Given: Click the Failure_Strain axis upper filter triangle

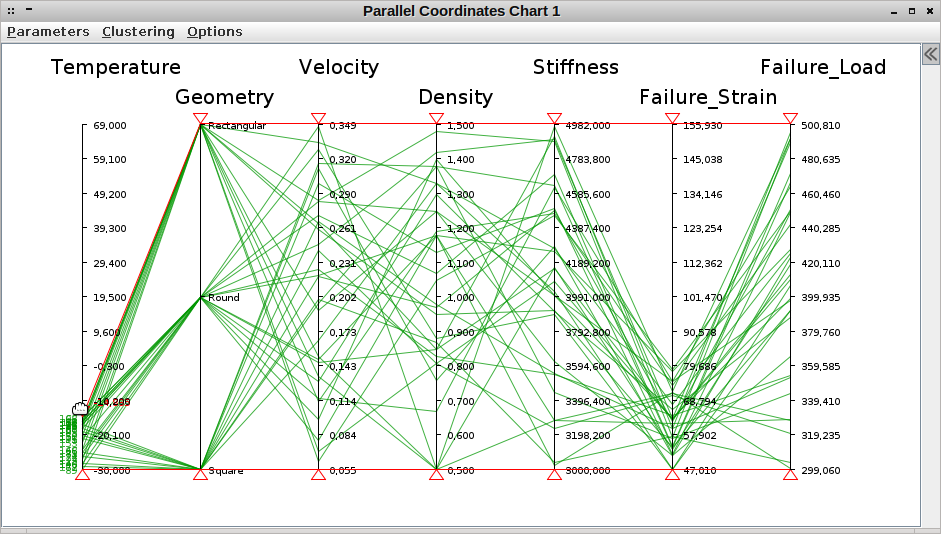Looking at the screenshot, I should (x=673, y=118).
